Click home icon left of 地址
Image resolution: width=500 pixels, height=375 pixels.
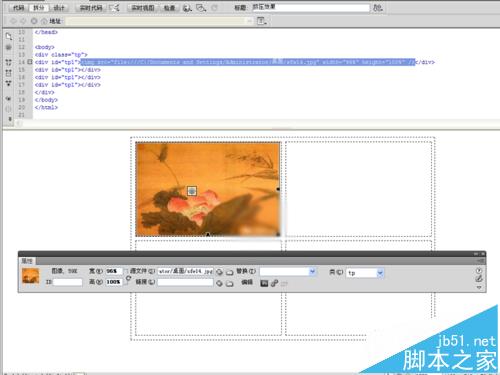[x=44, y=21]
